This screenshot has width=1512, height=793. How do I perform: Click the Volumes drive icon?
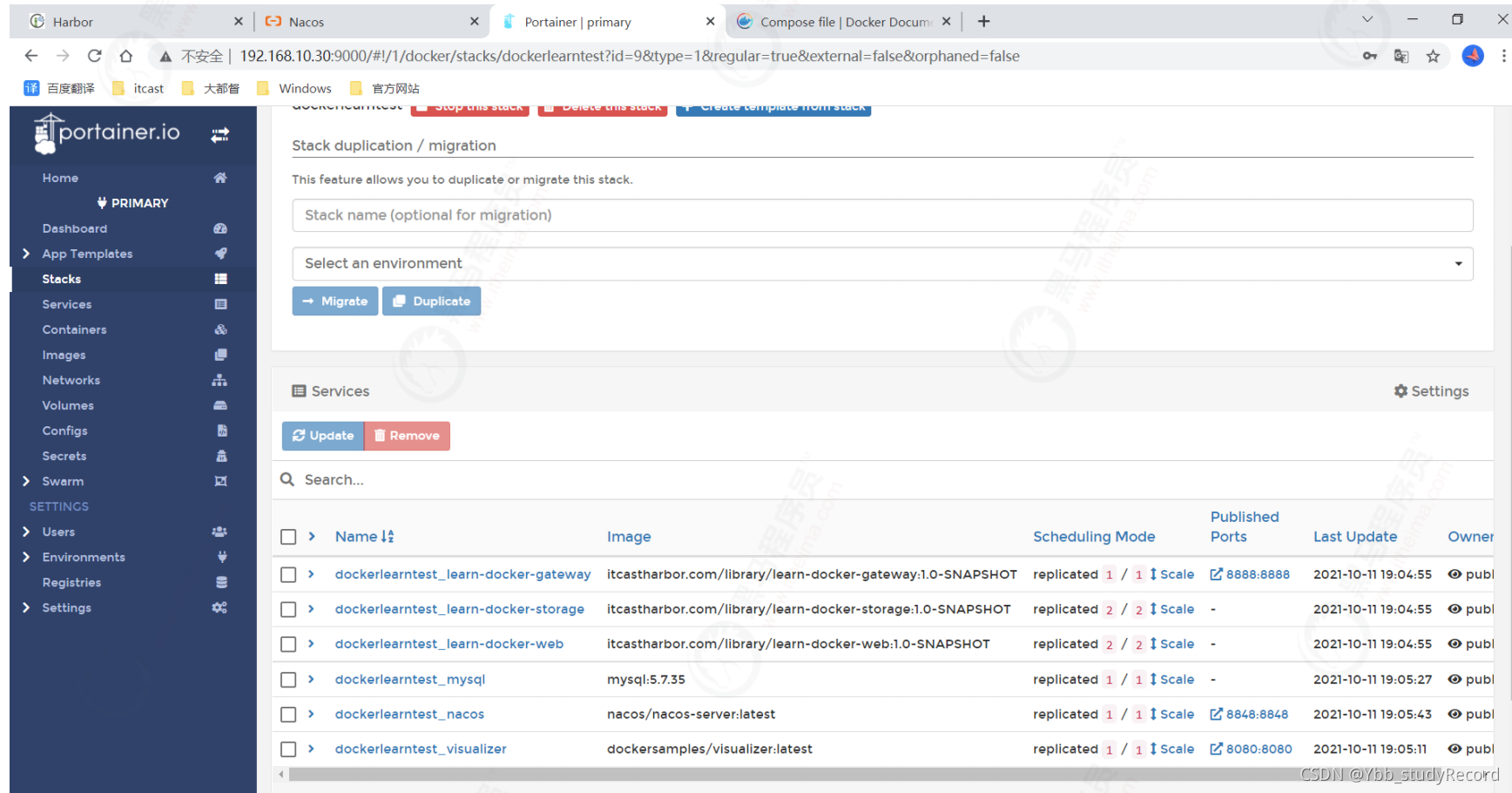(220, 405)
